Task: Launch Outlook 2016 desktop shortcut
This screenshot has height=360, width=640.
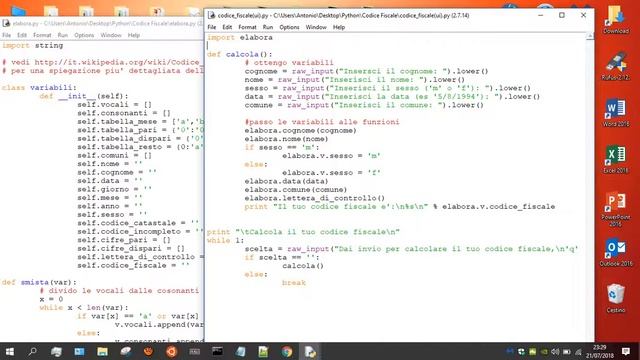Action: tap(616, 252)
